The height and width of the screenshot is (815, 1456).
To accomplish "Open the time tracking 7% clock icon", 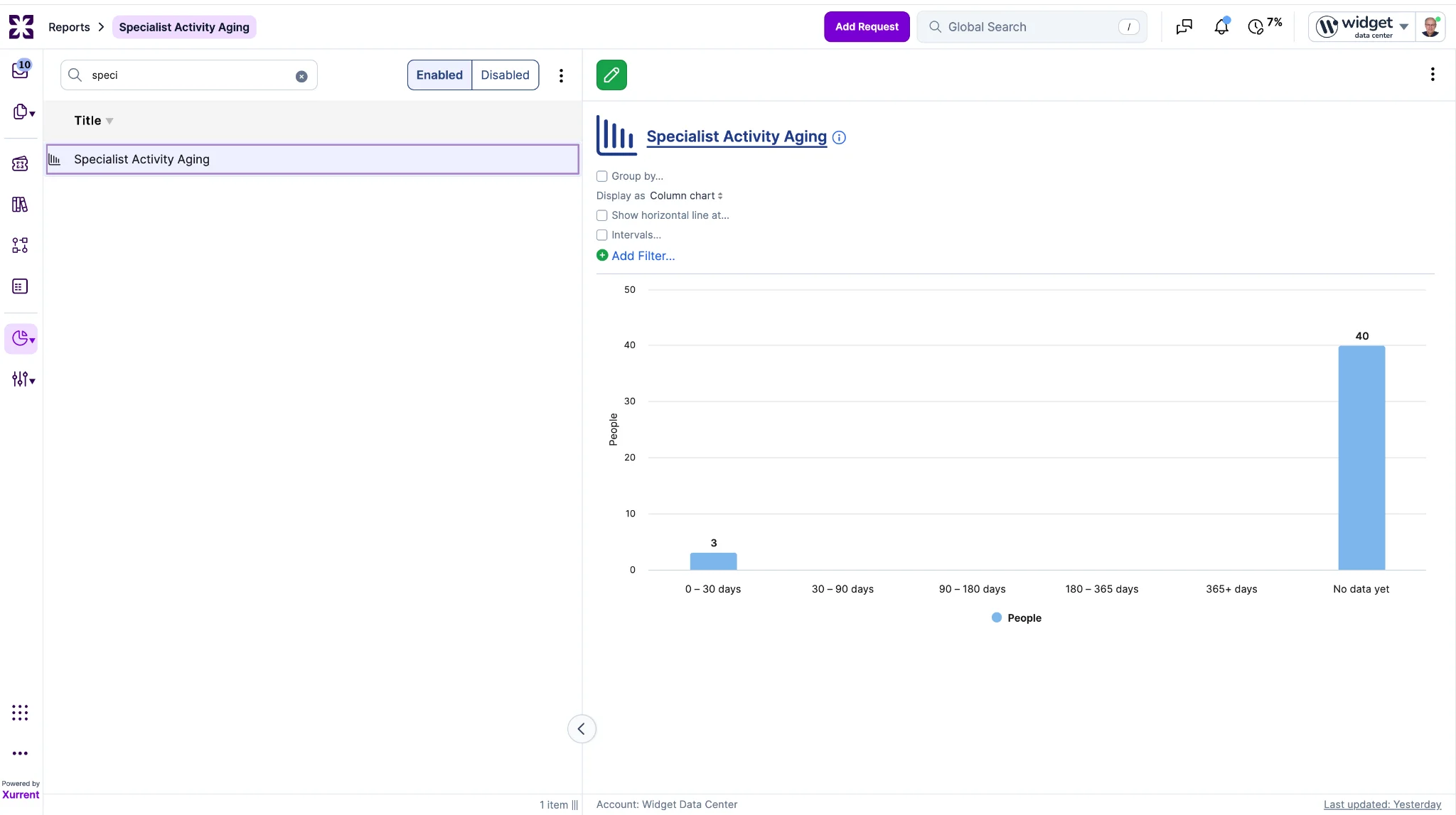I will (1265, 26).
